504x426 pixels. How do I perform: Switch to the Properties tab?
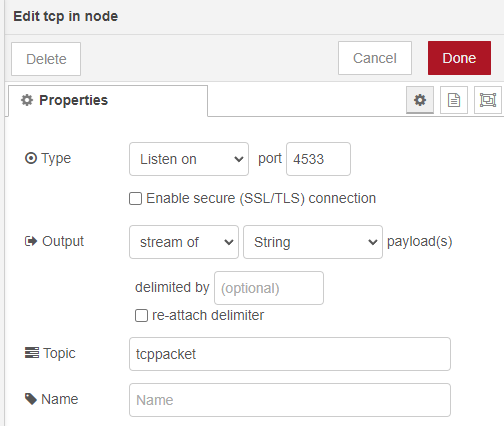tap(108, 101)
